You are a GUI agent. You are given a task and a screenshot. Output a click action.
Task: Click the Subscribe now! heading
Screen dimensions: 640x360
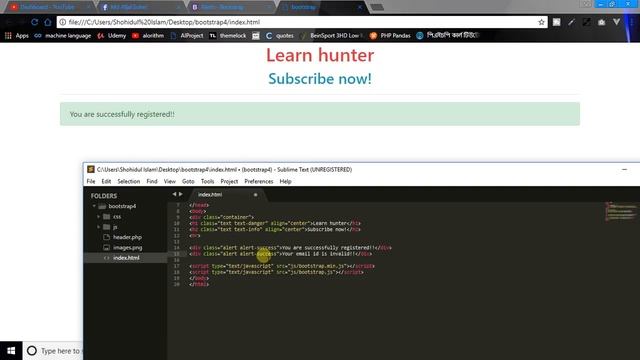click(320, 78)
